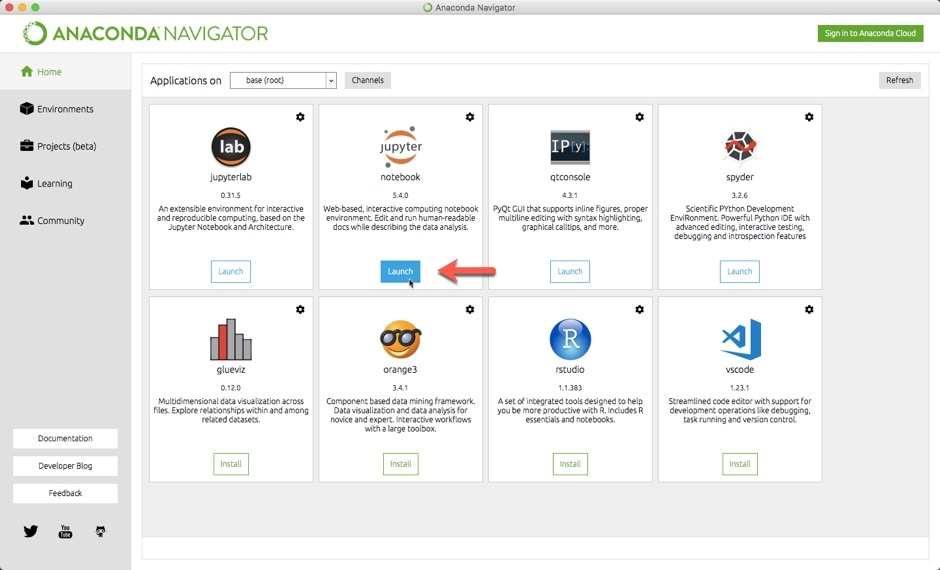Click the glueviz bar chart logo

(x=230, y=340)
